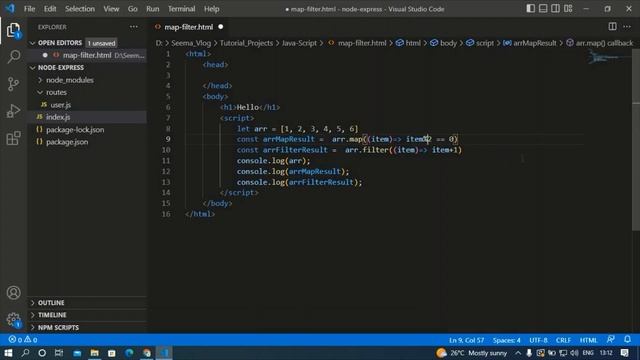Image resolution: width=640 pixels, height=360 pixels.
Task: Open the Run and Debug view
Action: tap(13, 111)
